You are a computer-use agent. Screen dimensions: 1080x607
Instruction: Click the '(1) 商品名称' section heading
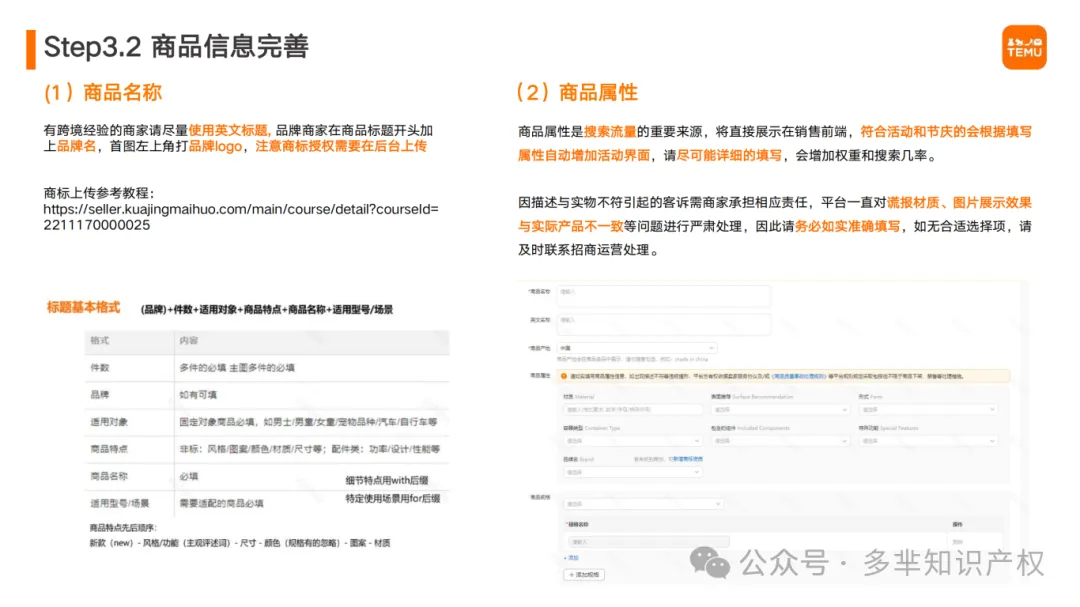pos(103,92)
